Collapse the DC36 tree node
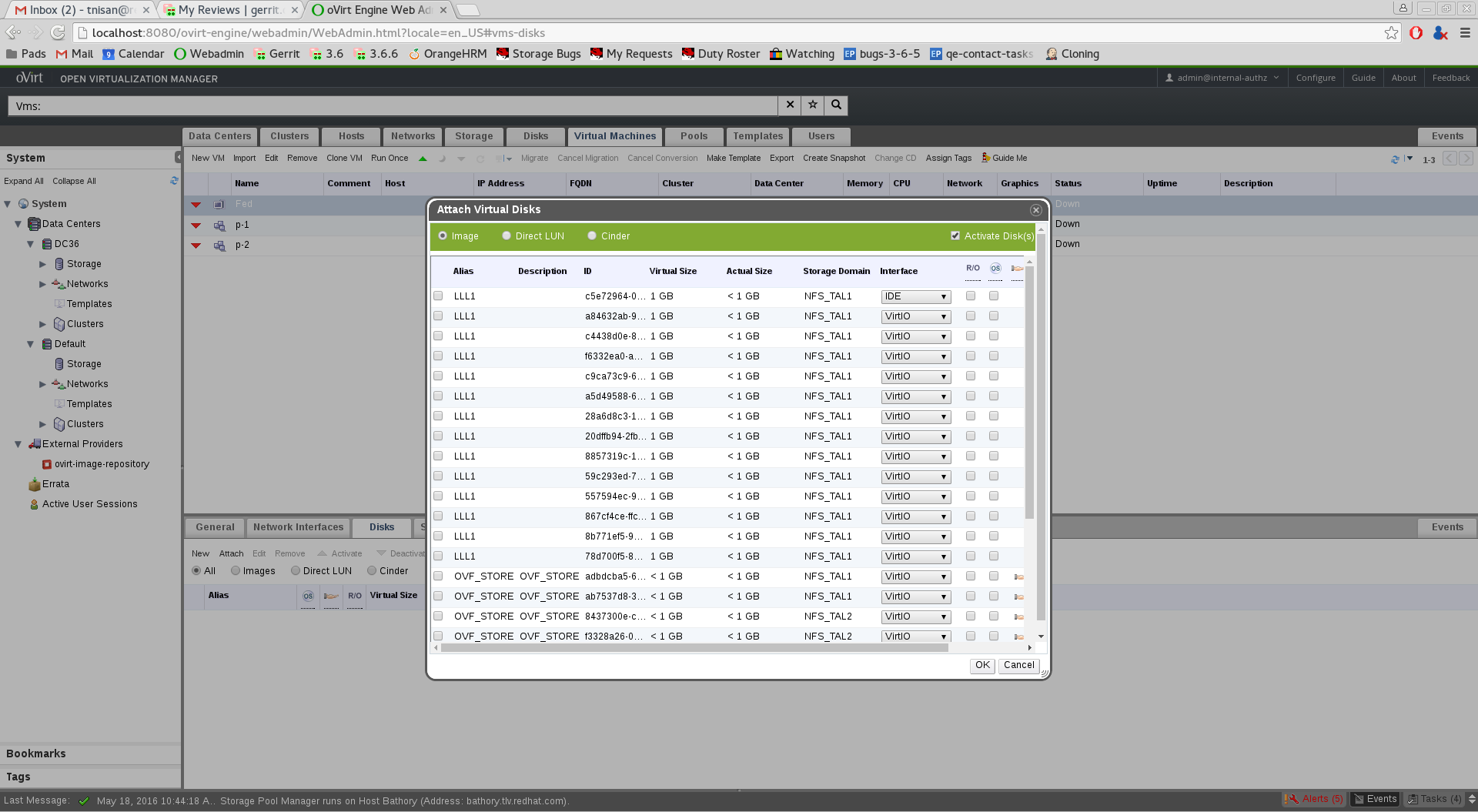 tap(31, 244)
